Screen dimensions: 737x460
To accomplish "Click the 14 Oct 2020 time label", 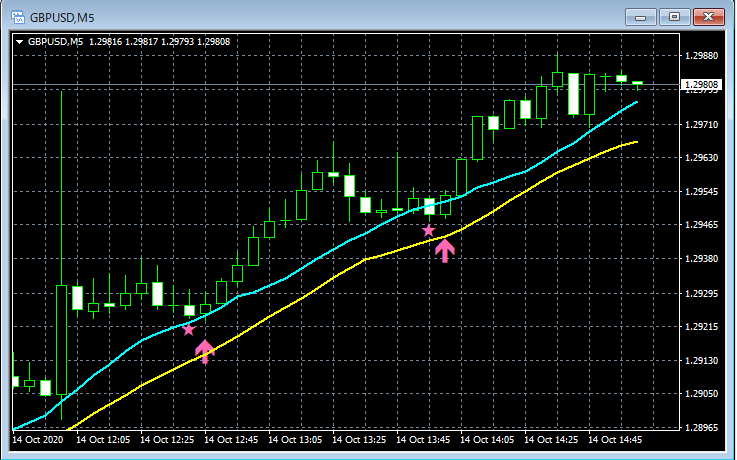I will tap(37, 440).
